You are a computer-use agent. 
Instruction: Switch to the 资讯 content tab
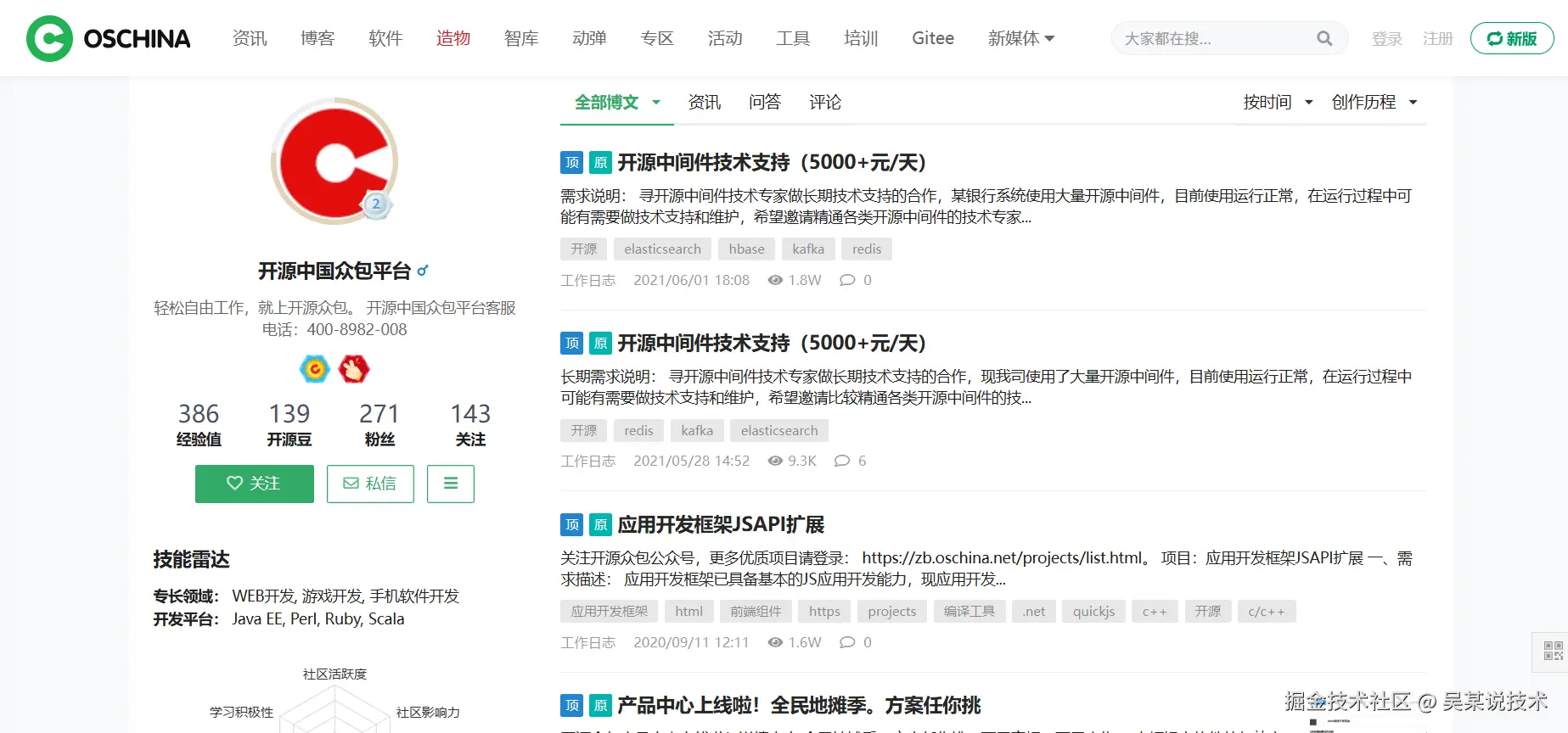click(x=705, y=103)
